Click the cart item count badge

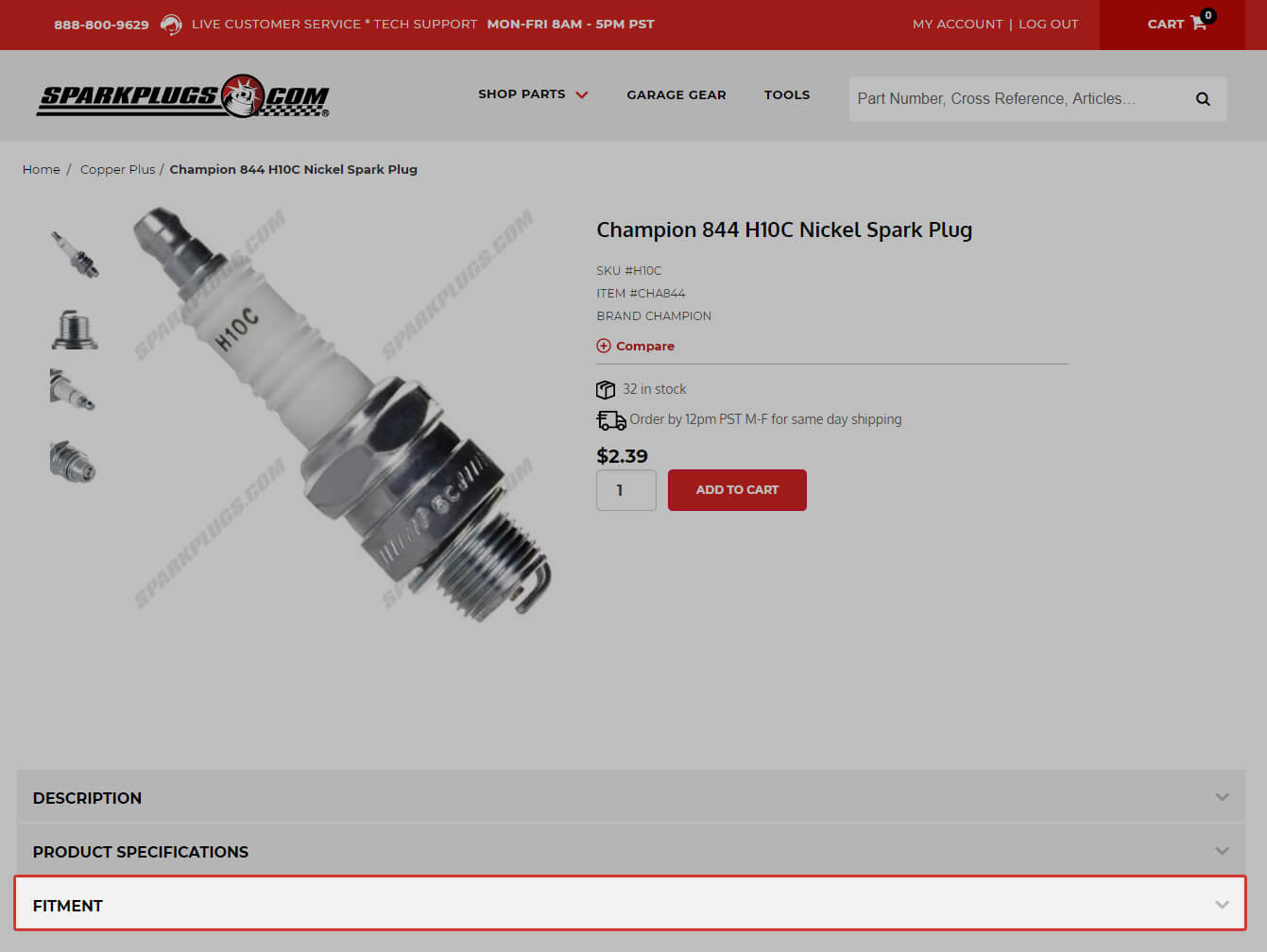tap(1207, 15)
